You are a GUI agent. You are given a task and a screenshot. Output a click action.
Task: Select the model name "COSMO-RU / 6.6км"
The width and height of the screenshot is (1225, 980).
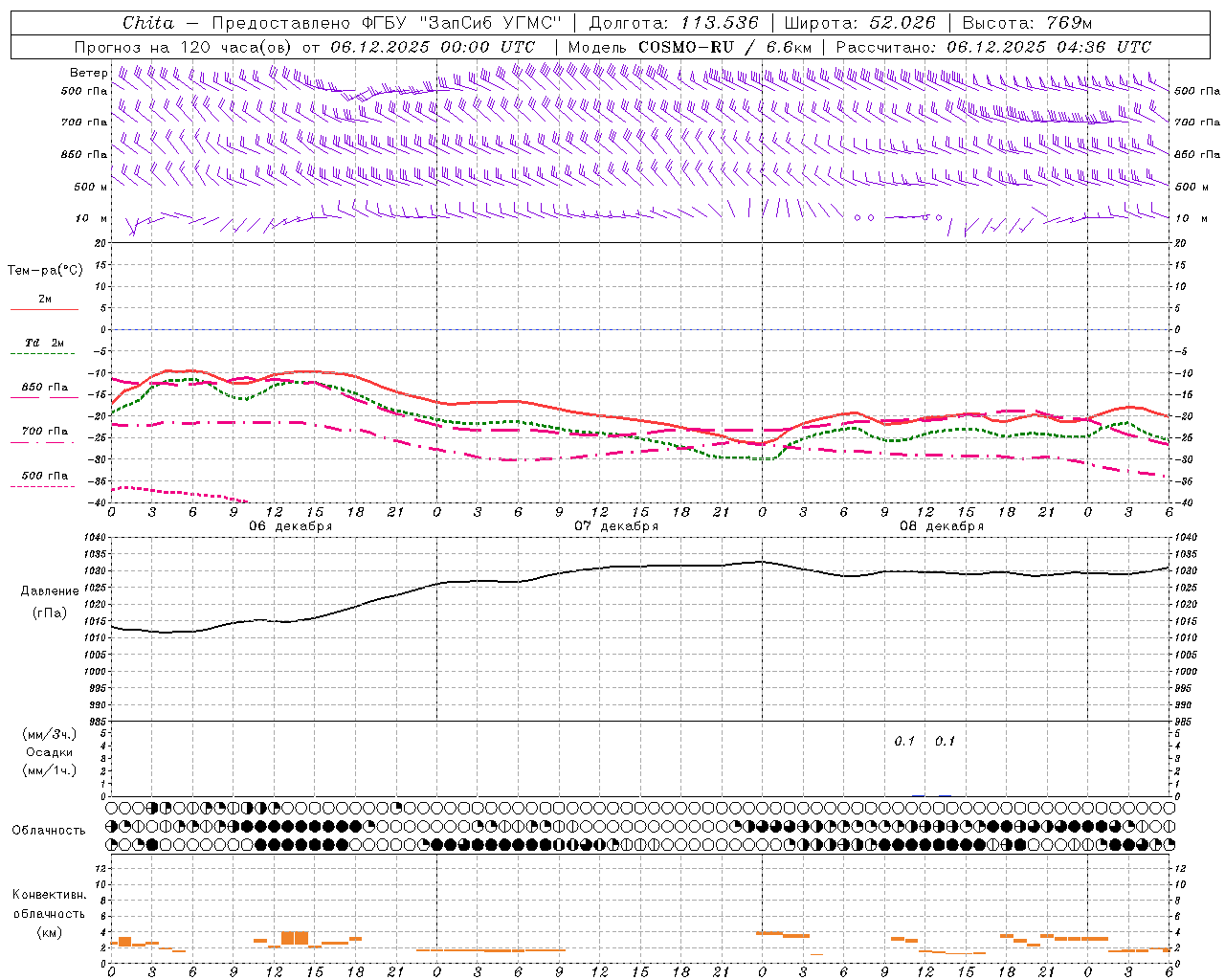point(725,47)
